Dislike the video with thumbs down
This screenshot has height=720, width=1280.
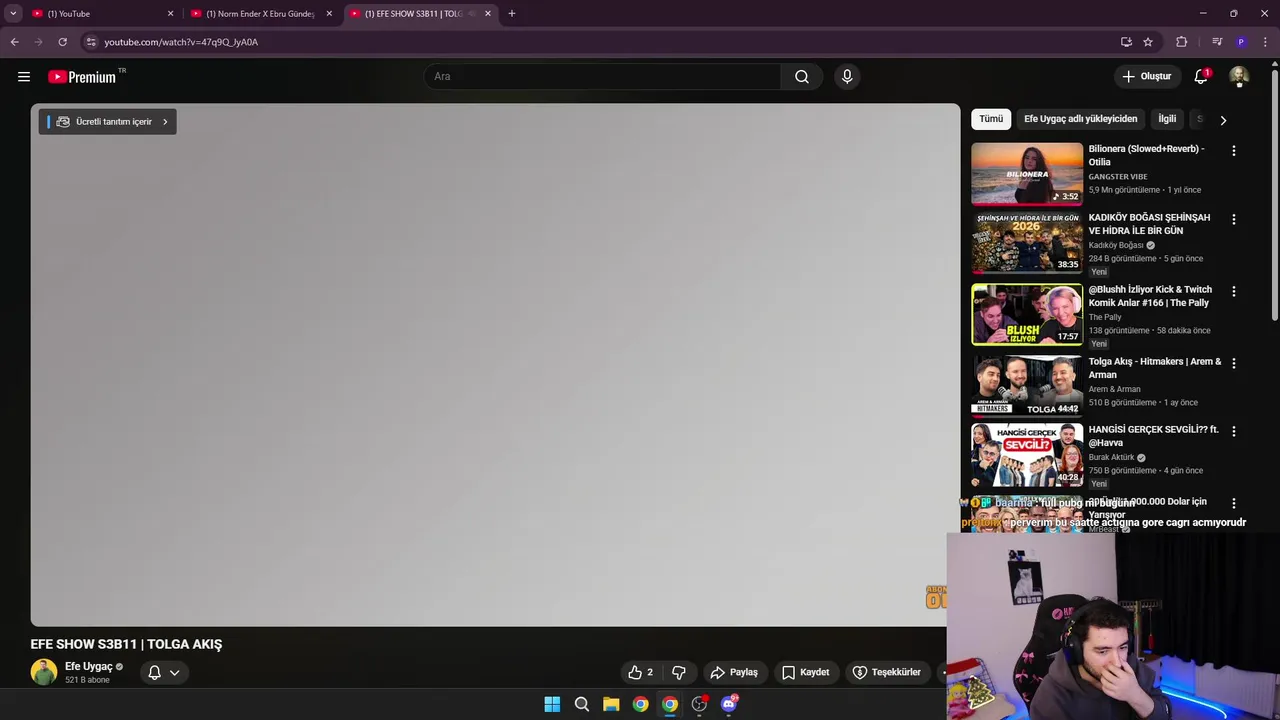(x=679, y=672)
